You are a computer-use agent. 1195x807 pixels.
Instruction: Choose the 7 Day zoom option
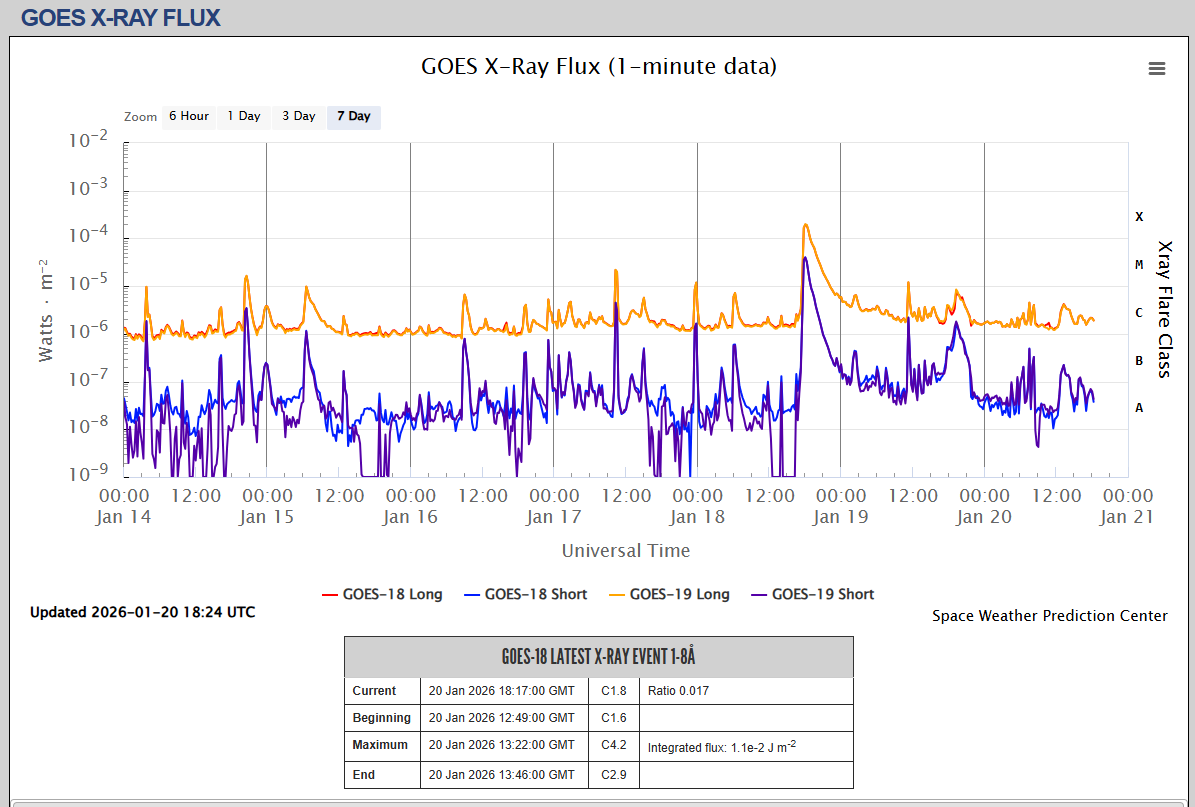(353, 116)
